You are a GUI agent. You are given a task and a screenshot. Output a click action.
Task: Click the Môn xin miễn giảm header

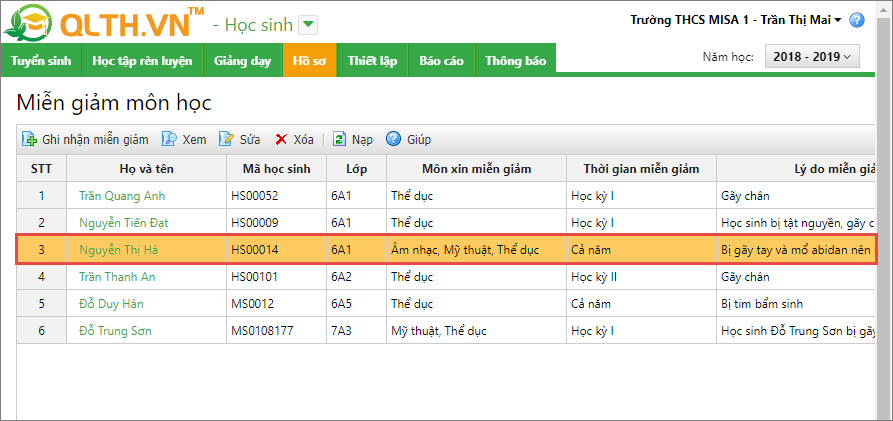pyautogui.click(x=476, y=169)
